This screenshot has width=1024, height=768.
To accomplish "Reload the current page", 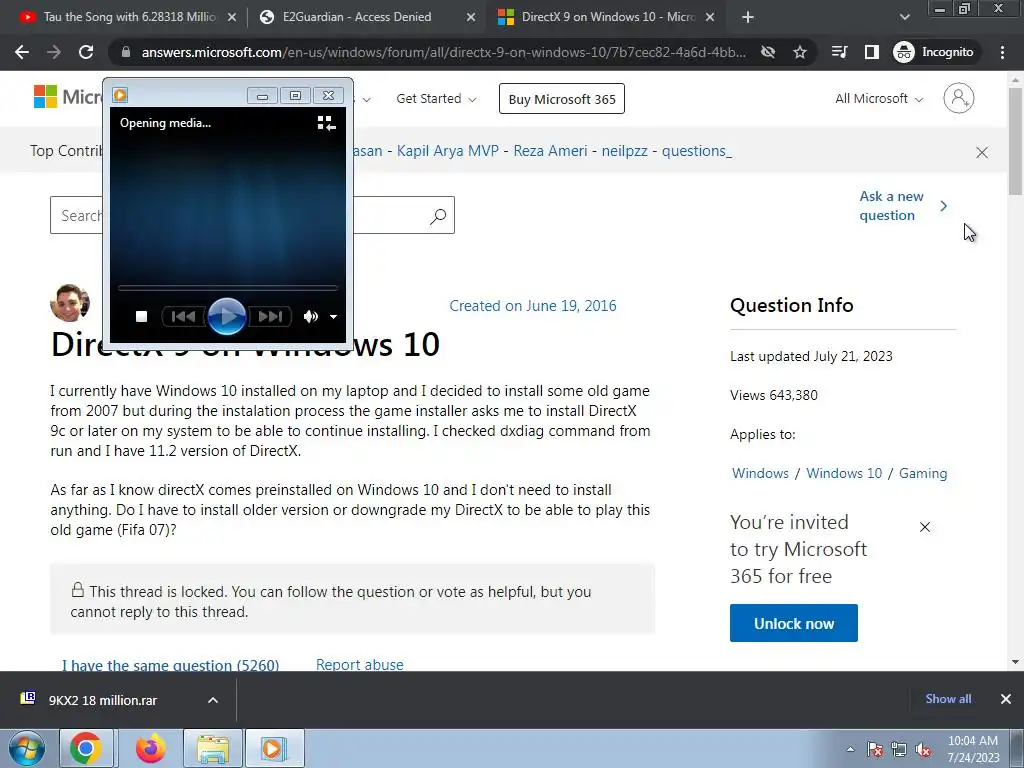I will [86, 52].
